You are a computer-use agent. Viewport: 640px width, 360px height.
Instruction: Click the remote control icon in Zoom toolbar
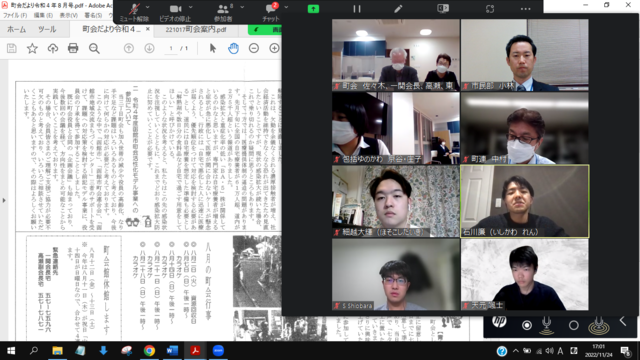point(443,9)
